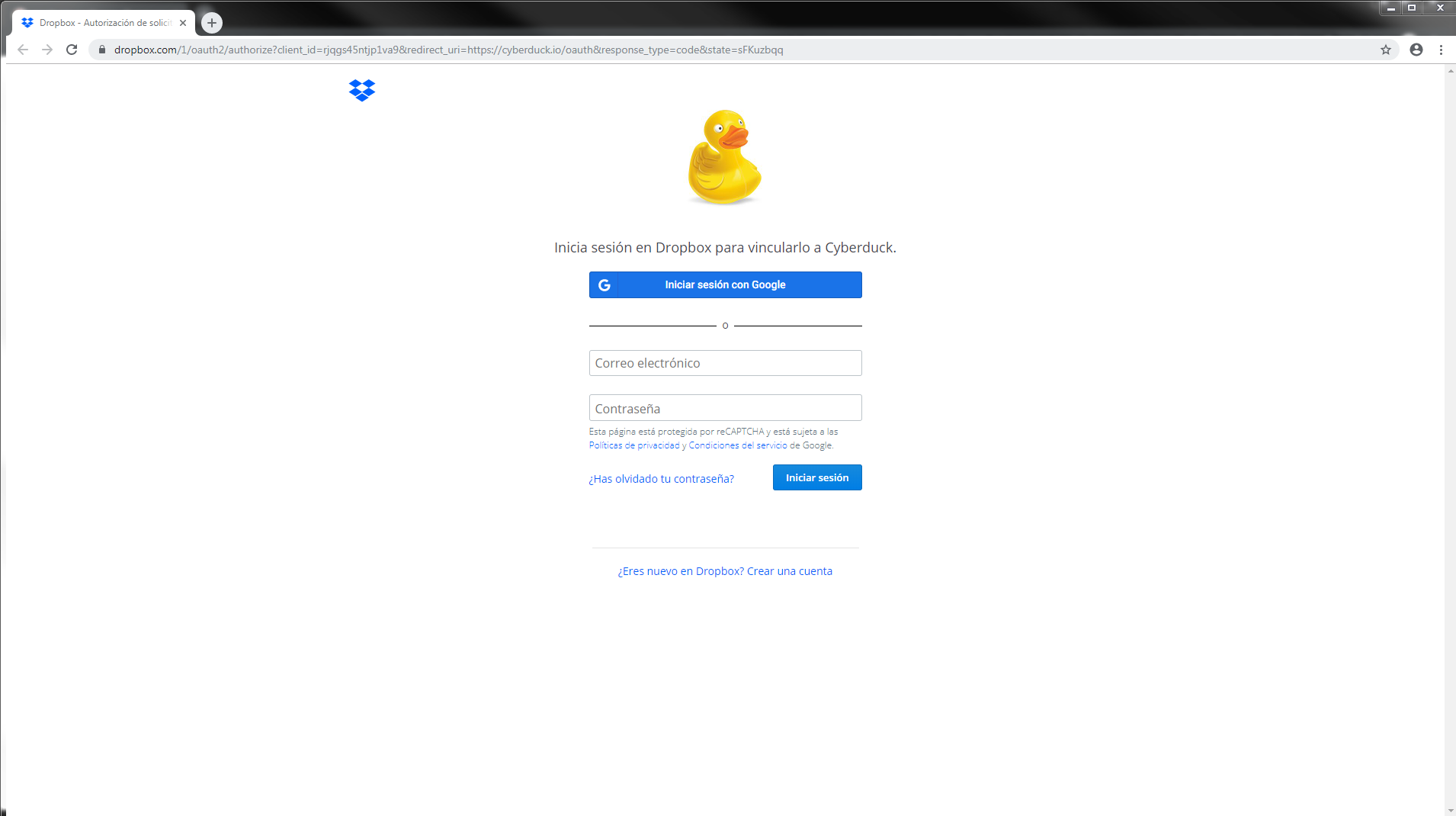Reload the page with refresh icon
Viewport: 1456px width, 816px height.
72,50
